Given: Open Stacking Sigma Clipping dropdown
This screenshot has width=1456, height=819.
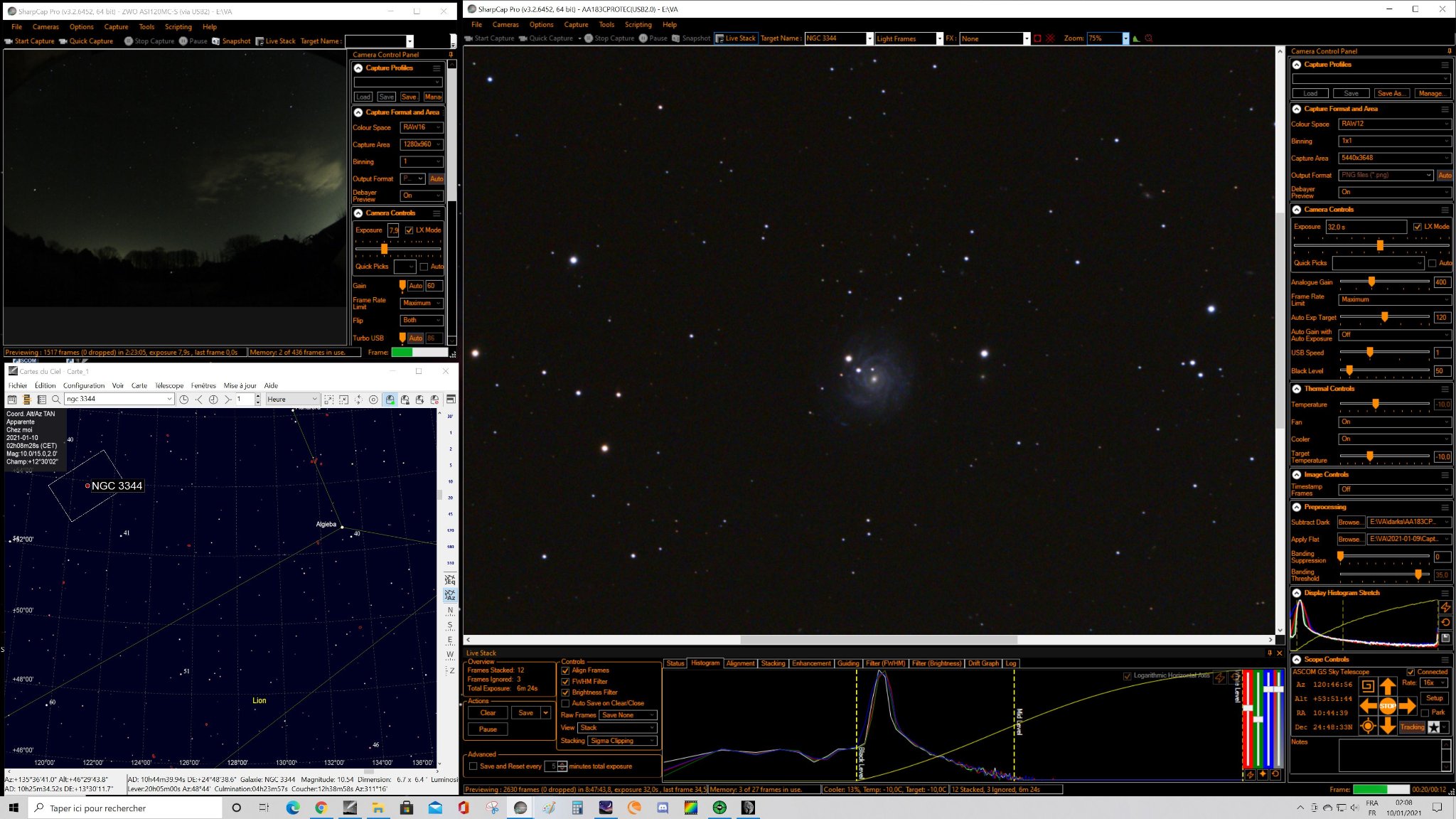Looking at the screenshot, I should [x=623, y=741].
